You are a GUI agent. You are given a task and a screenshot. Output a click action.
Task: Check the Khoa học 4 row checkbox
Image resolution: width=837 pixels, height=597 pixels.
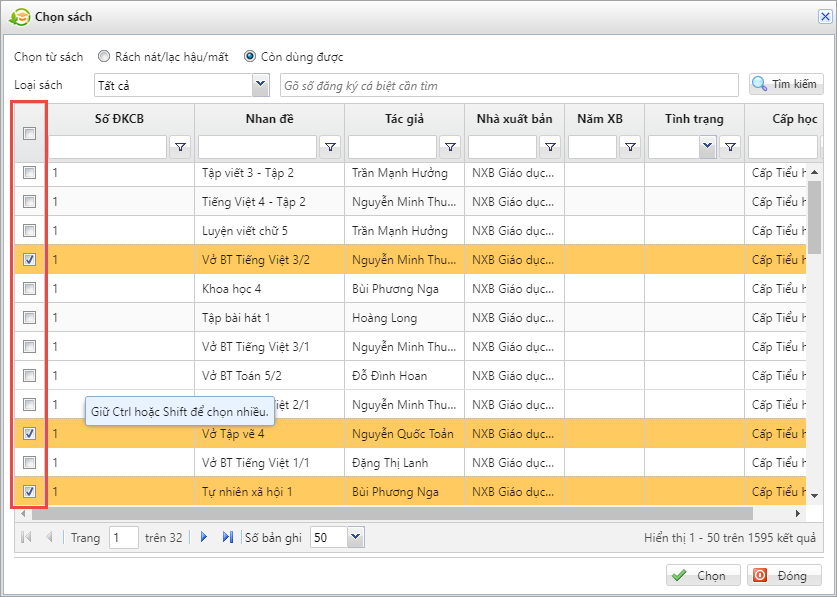point(30,289)
